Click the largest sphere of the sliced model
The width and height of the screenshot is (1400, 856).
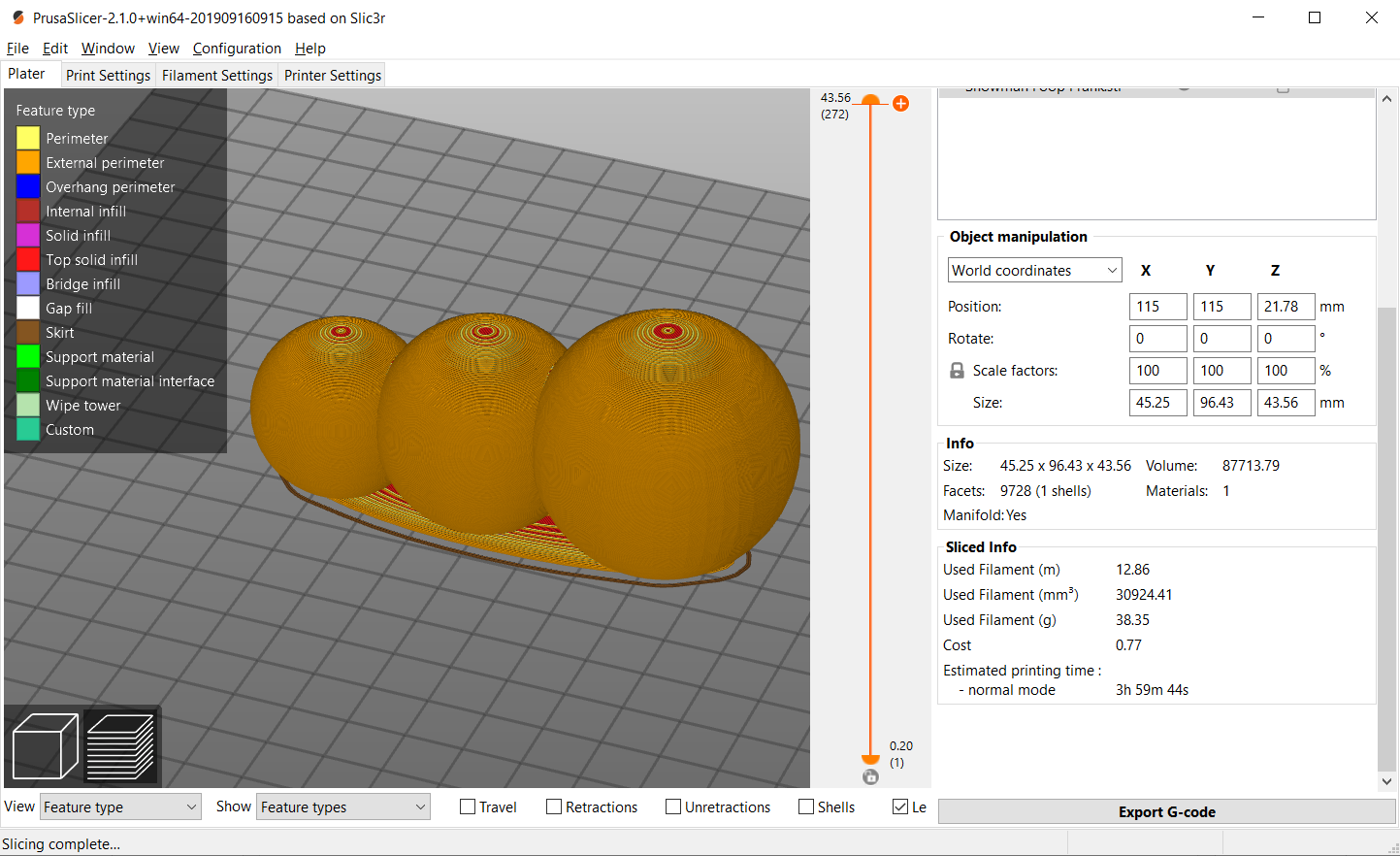(667, 444)
